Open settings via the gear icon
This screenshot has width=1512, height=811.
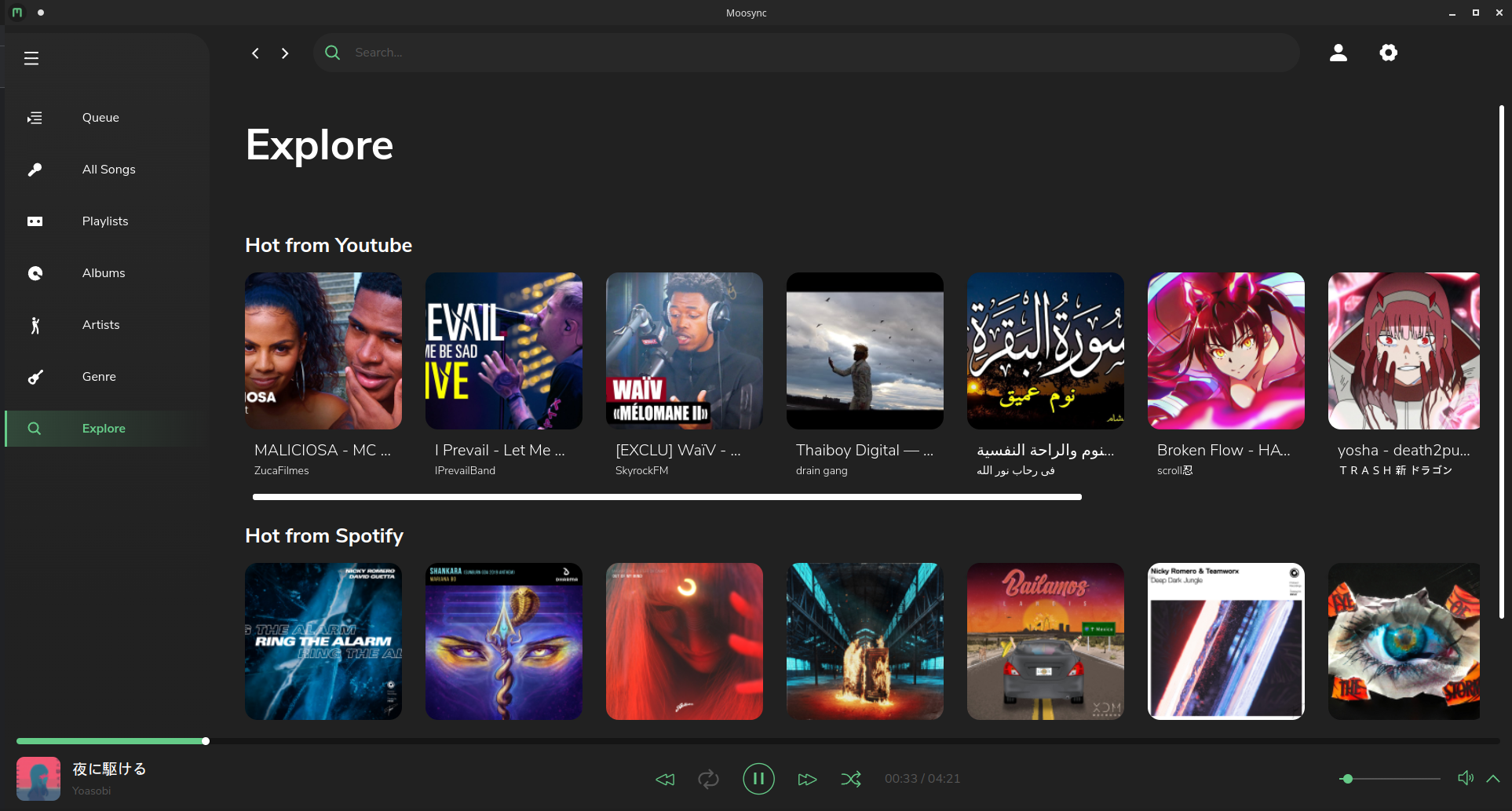pyautogui.click(x=1389, y=53)
